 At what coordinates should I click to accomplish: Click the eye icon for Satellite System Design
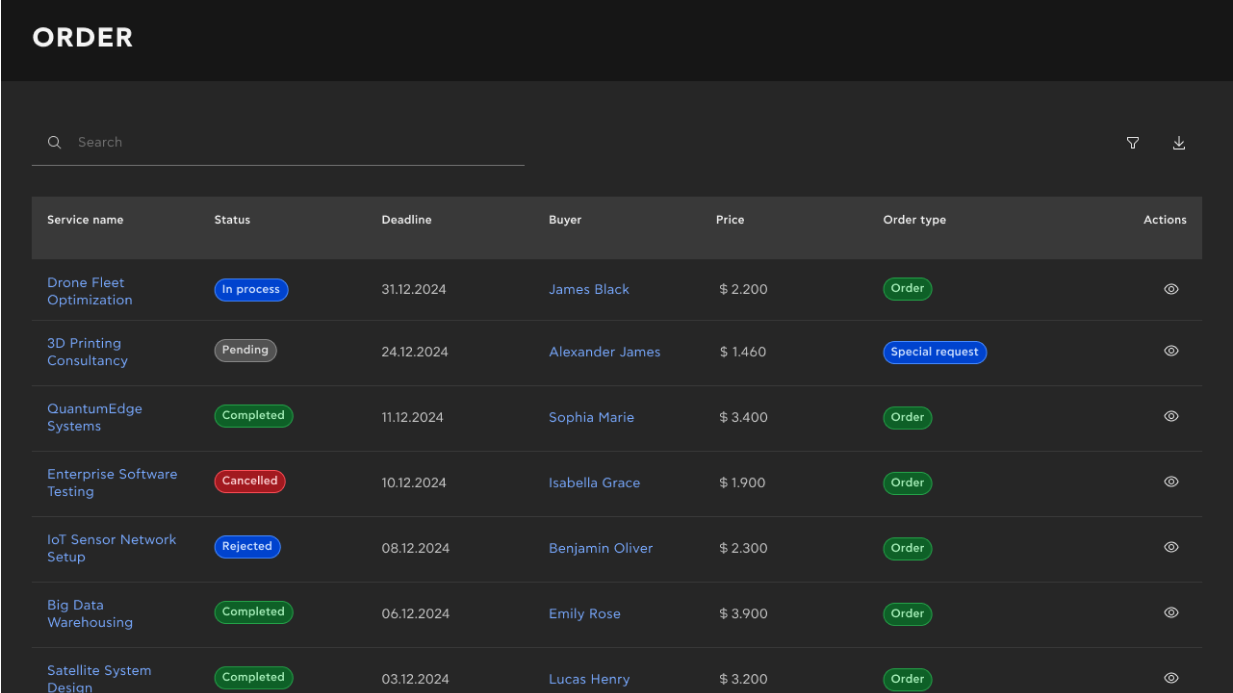click(1171, 678)
